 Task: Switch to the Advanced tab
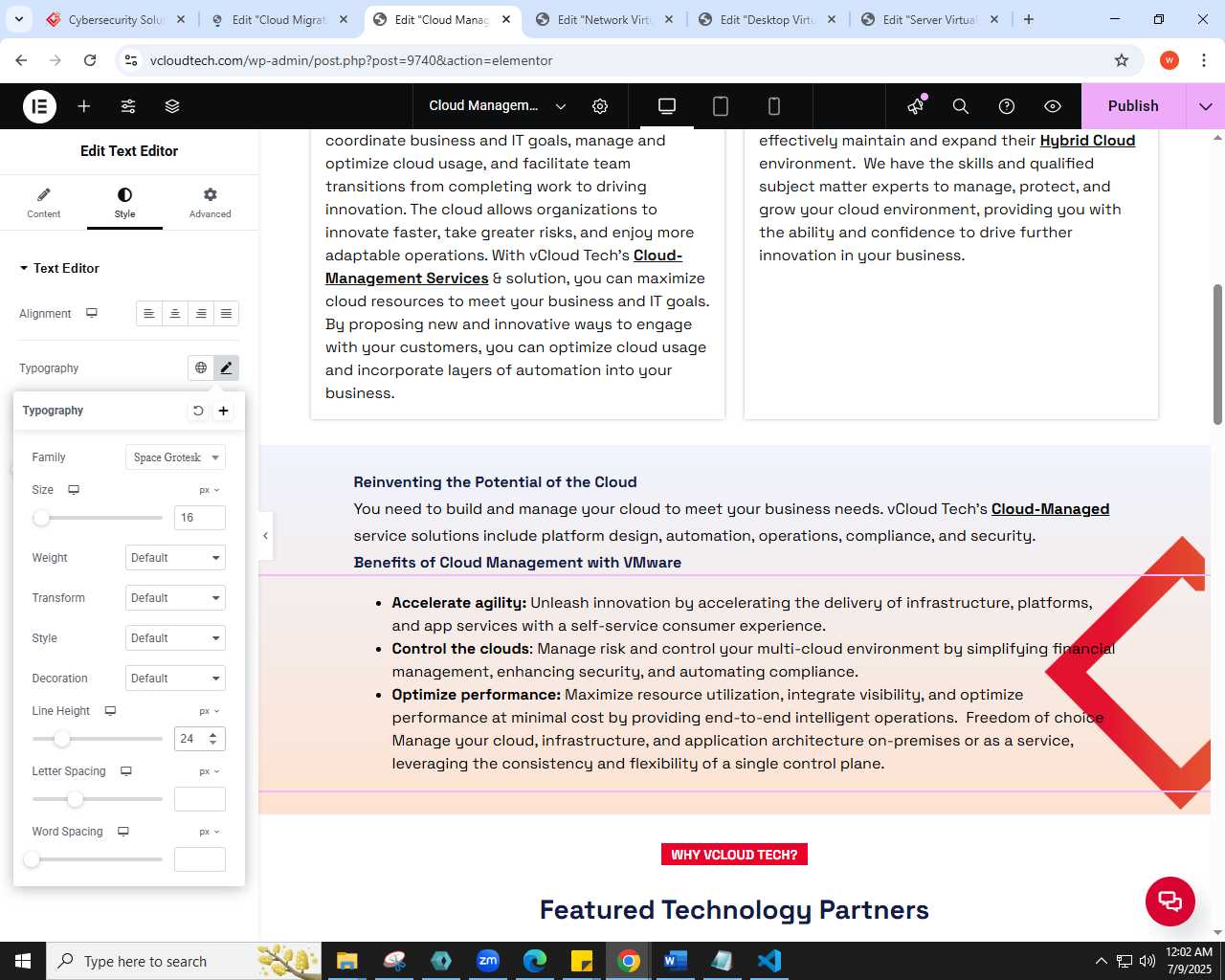coord(210,202)
